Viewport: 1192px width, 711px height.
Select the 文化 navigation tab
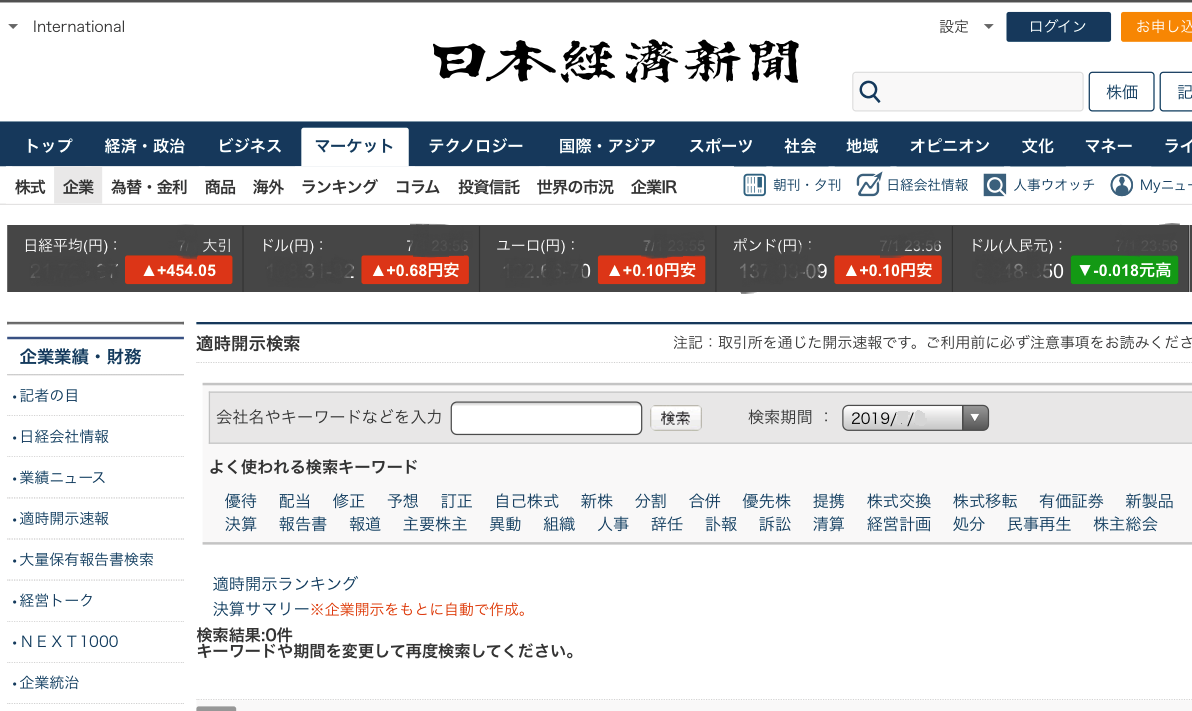(x=1037, y=146)
